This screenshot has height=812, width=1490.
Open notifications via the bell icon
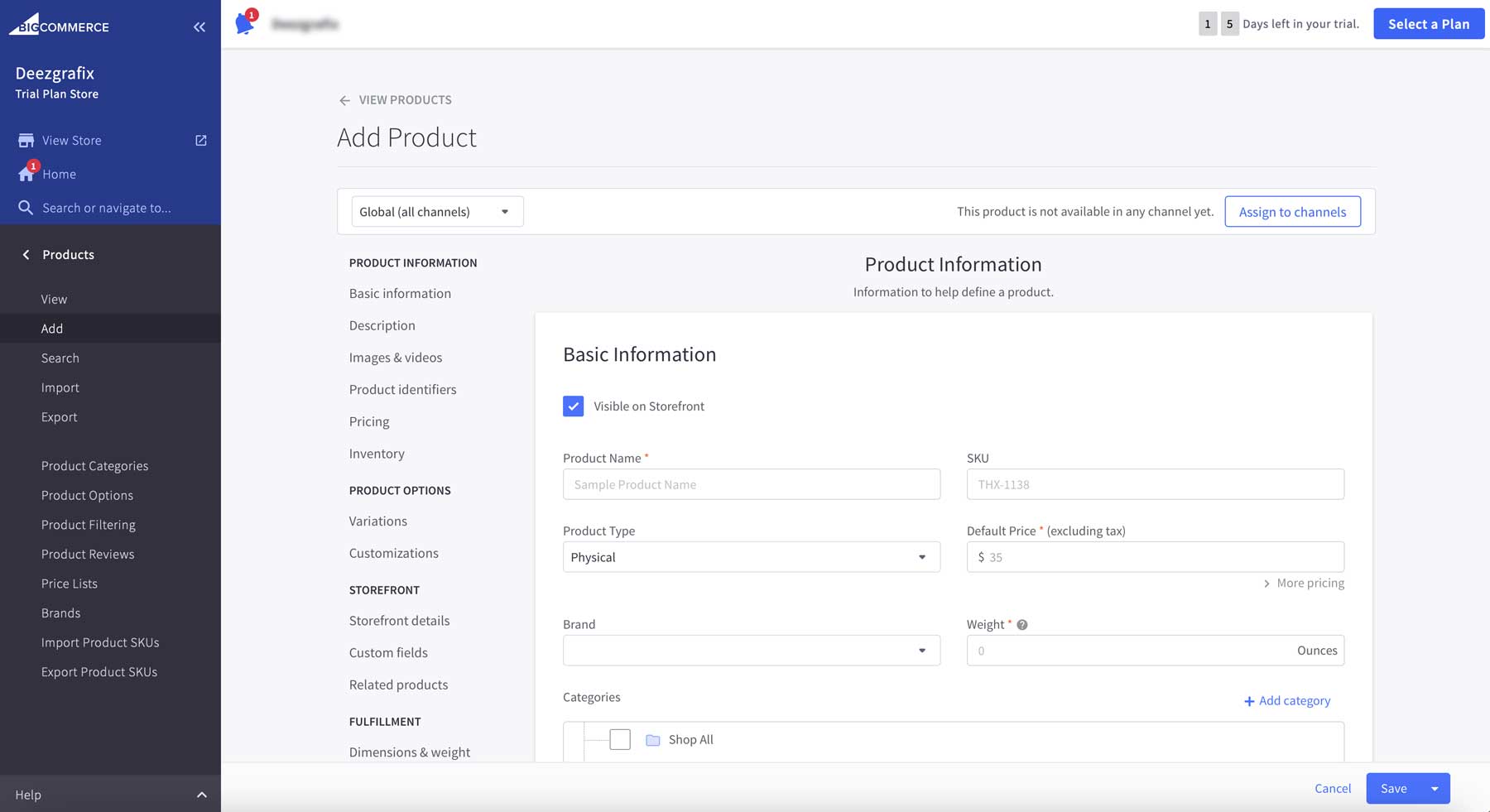click(243, 23)
